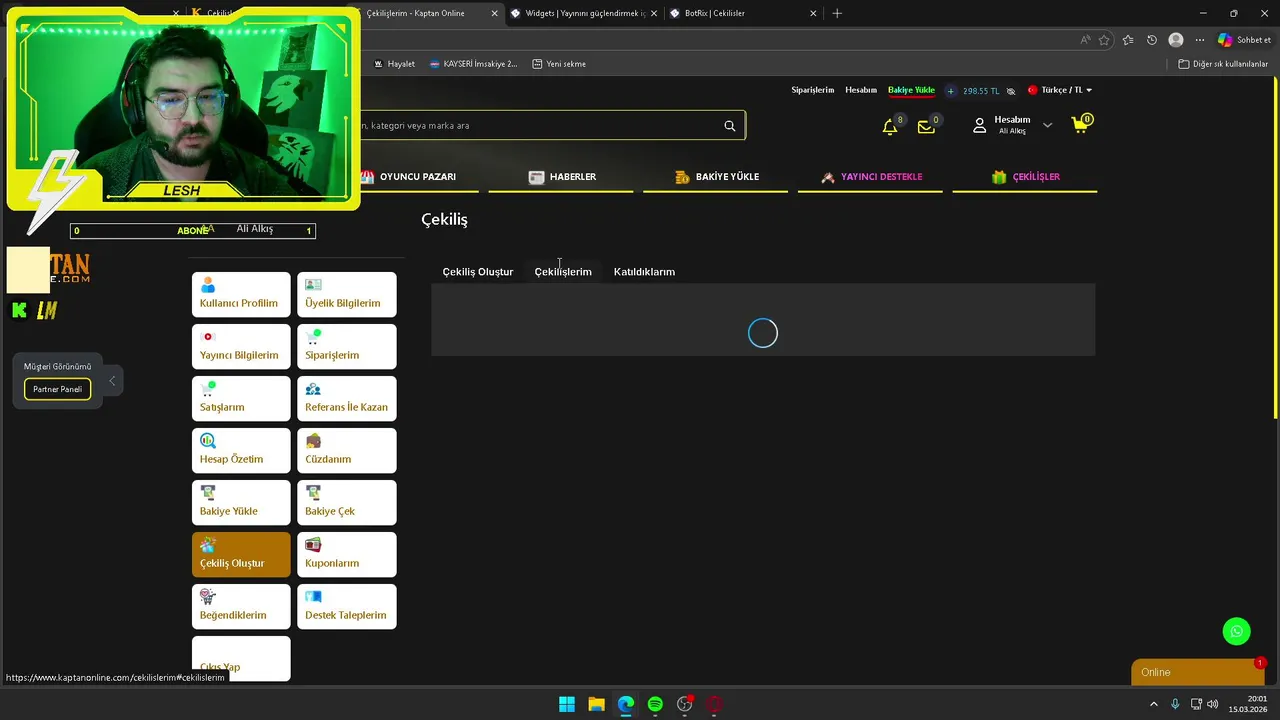
Task: Click the green WhatsApp chat bubble
Action: (x=1237, y=631)
